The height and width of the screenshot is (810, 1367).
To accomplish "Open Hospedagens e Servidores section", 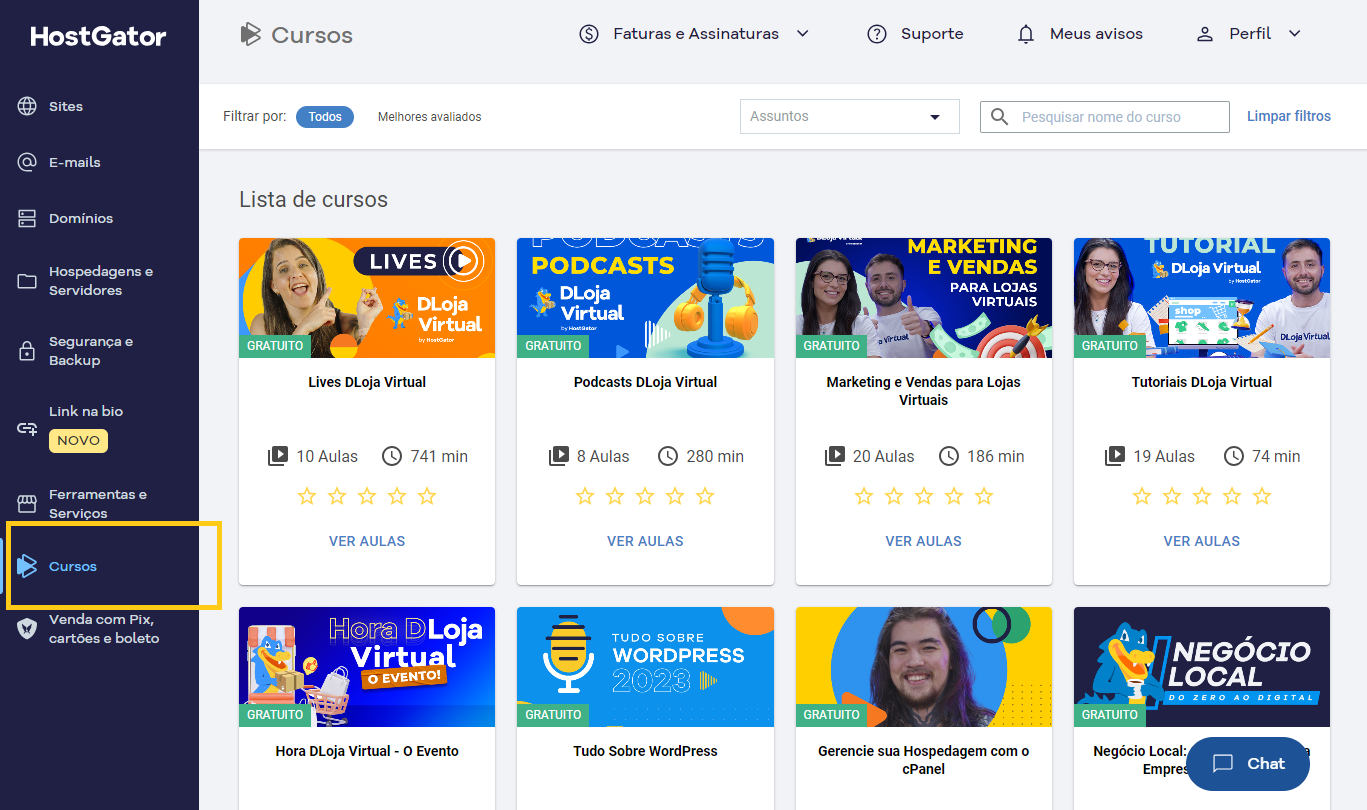I will (99, 281).
